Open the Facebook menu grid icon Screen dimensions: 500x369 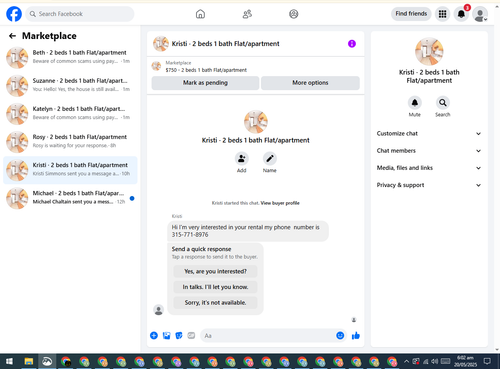[x=442, y=14]
